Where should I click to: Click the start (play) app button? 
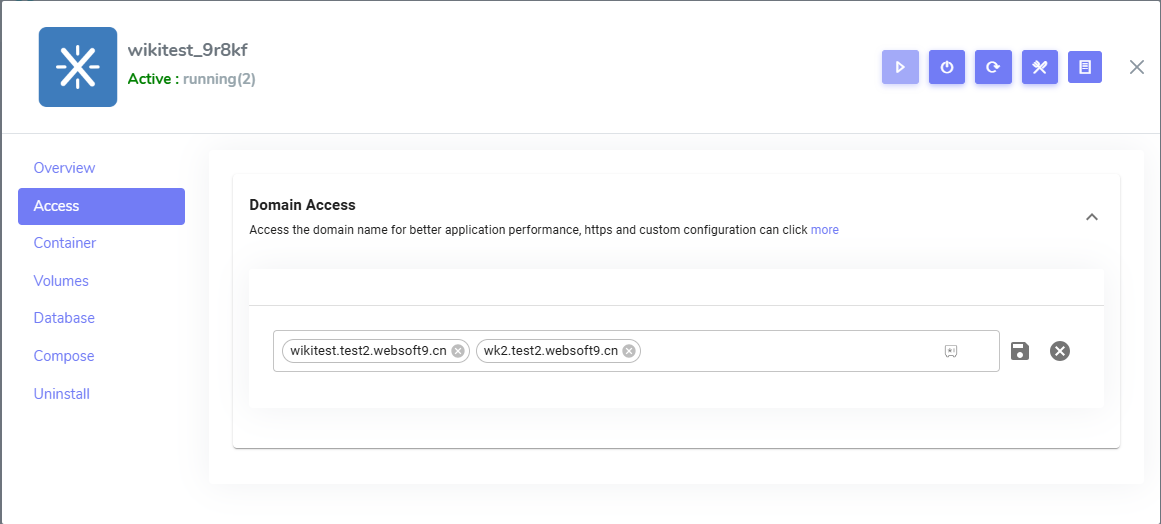[900, 67]
